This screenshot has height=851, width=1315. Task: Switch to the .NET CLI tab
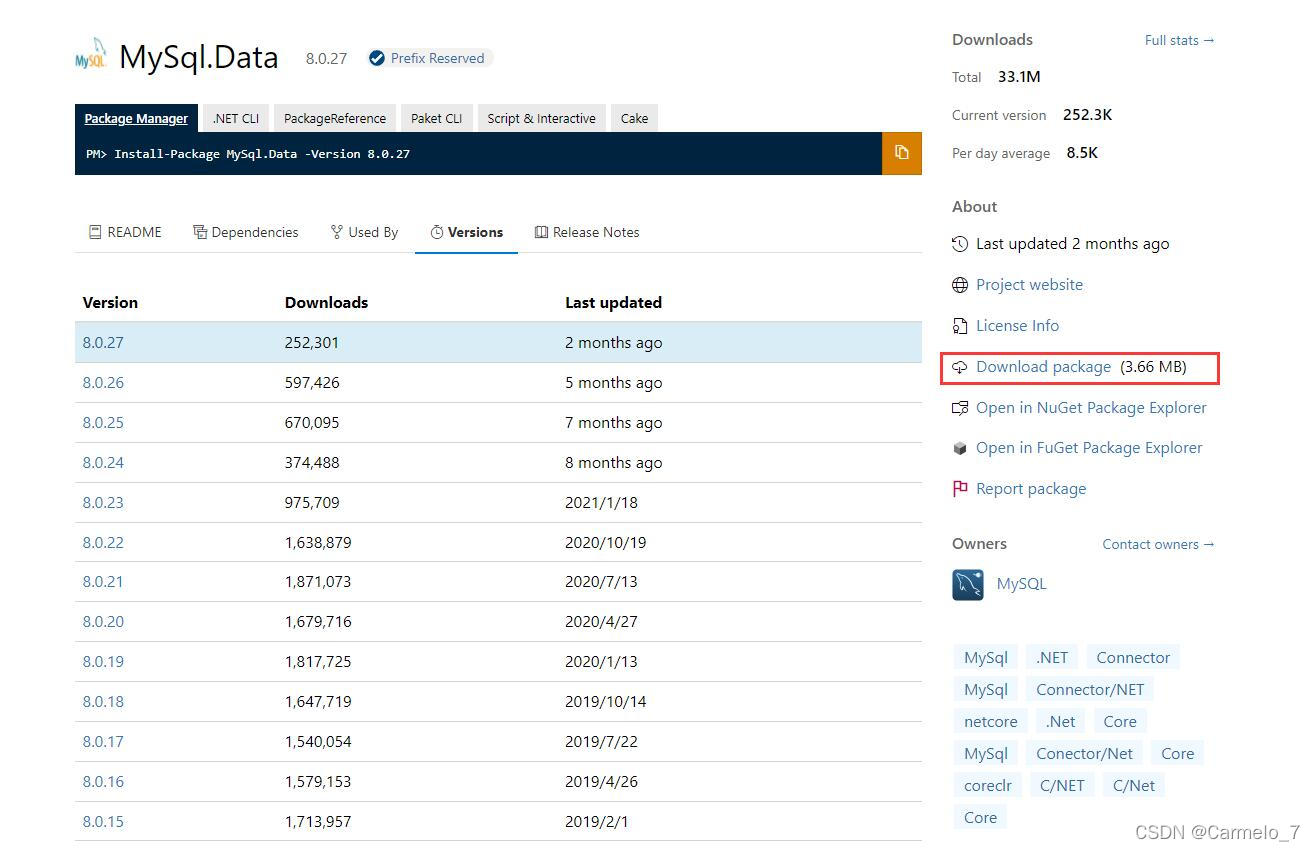click(x=236, y=118)
